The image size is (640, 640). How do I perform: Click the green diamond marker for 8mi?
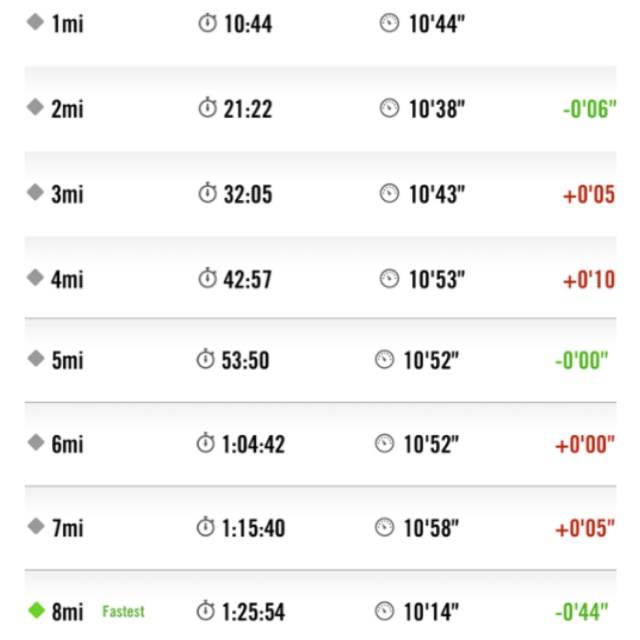(x=37, y=609)
